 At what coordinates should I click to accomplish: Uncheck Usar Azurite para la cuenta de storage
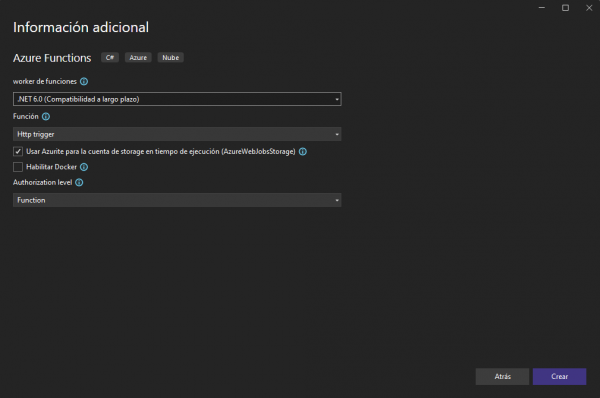coord(18,152)
